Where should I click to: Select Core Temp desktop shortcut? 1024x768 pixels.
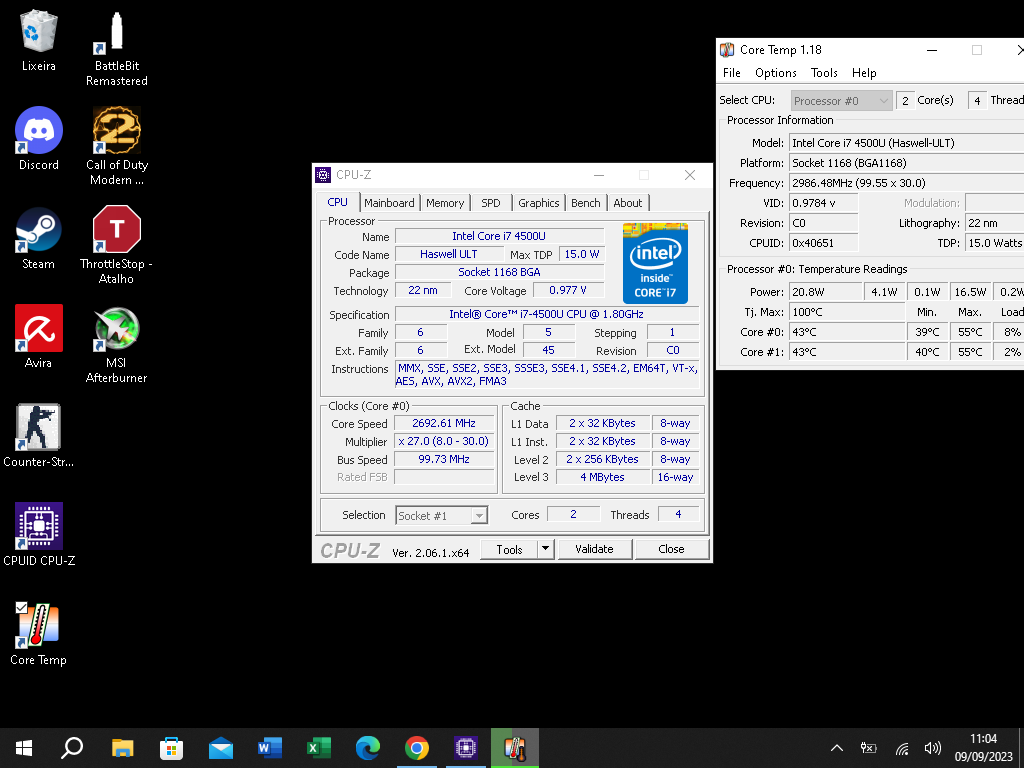[39, 633]
